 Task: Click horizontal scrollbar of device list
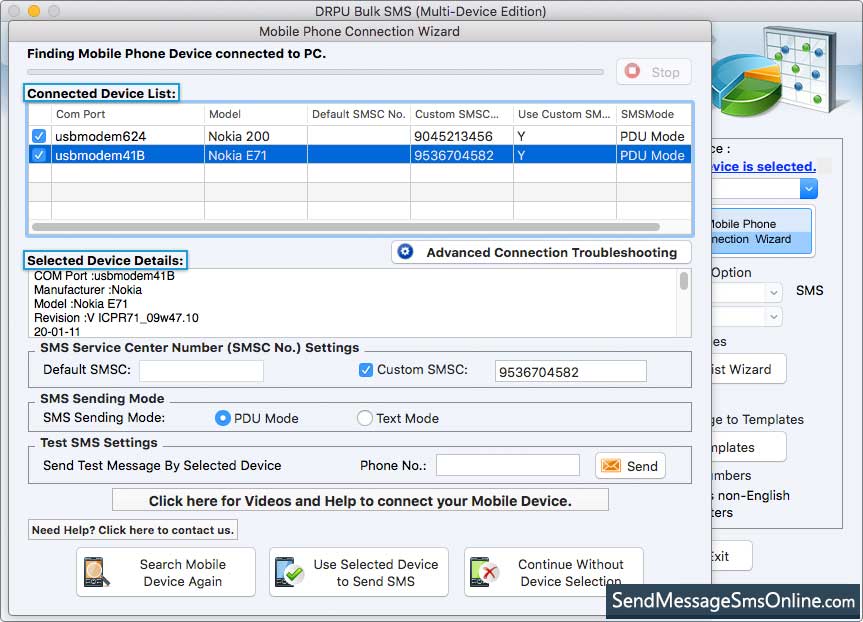coord(346,227)
